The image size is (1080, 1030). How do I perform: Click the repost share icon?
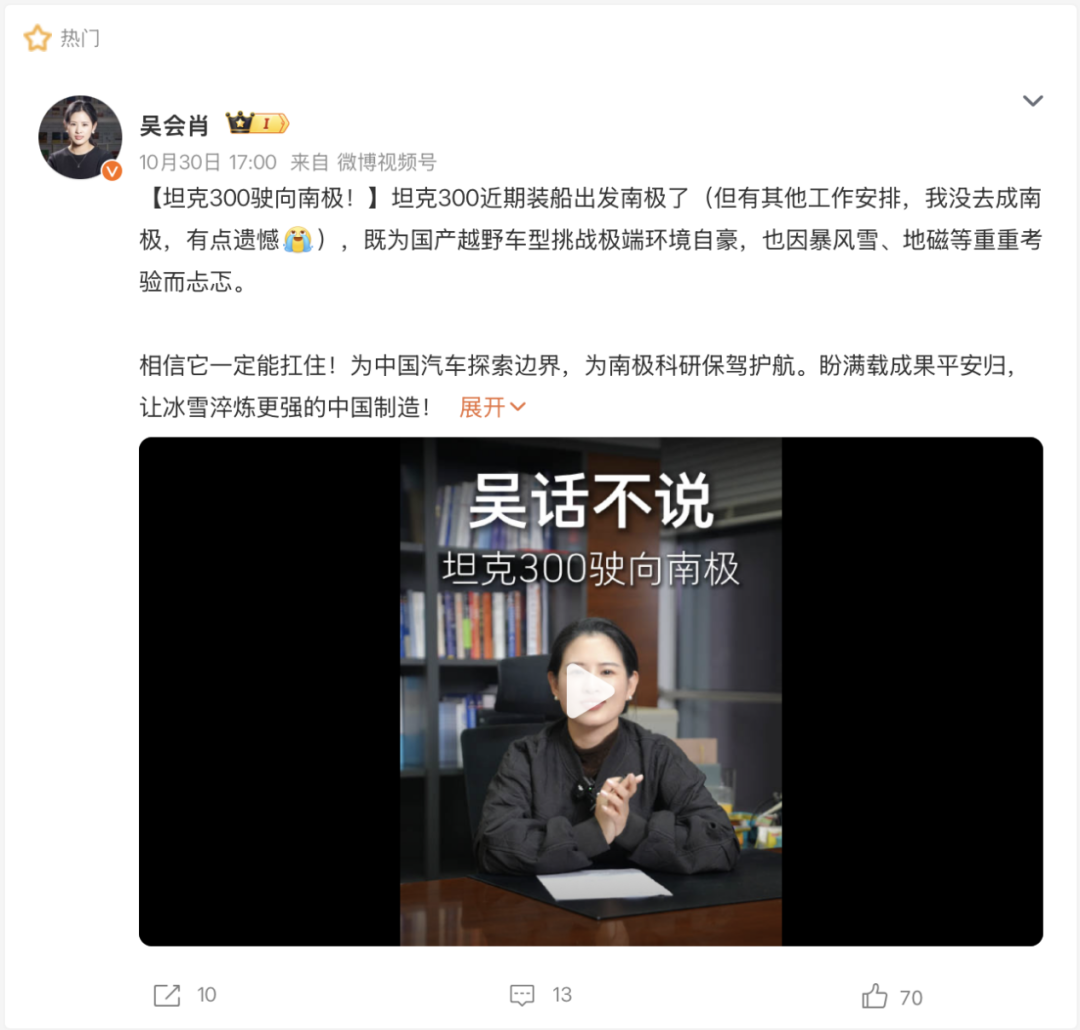(167, 995)
